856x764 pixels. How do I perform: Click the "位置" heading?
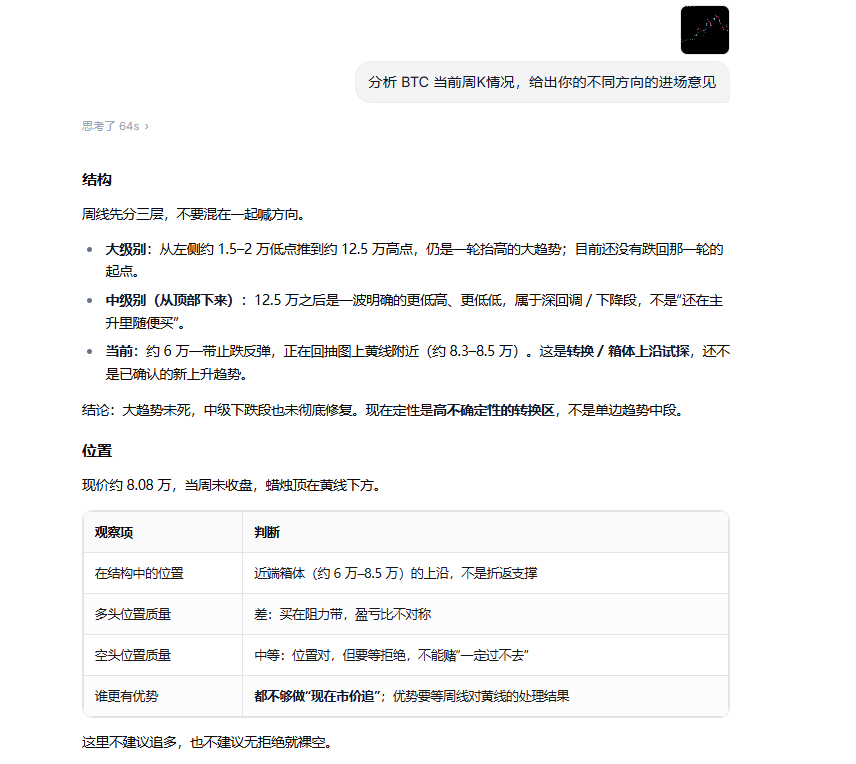click(97, 451)
